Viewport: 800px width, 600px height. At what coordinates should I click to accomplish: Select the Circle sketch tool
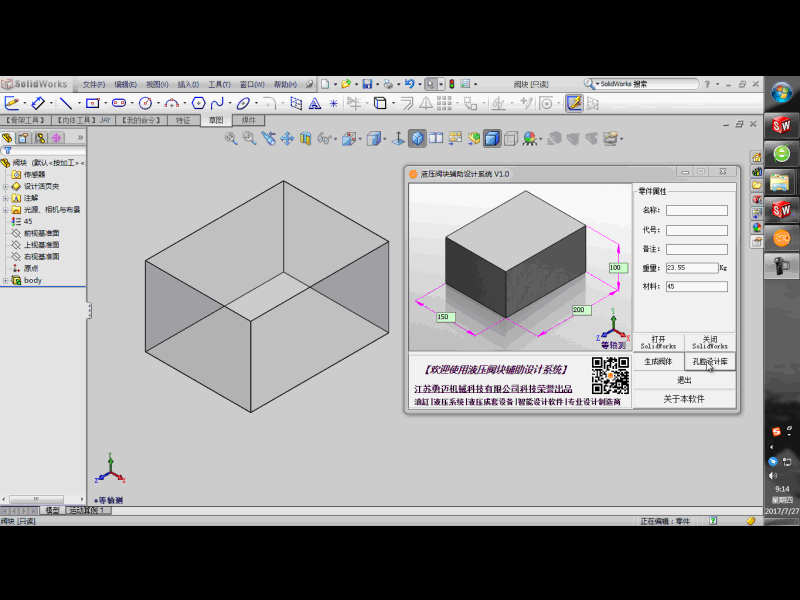click(x=145, y=103)
